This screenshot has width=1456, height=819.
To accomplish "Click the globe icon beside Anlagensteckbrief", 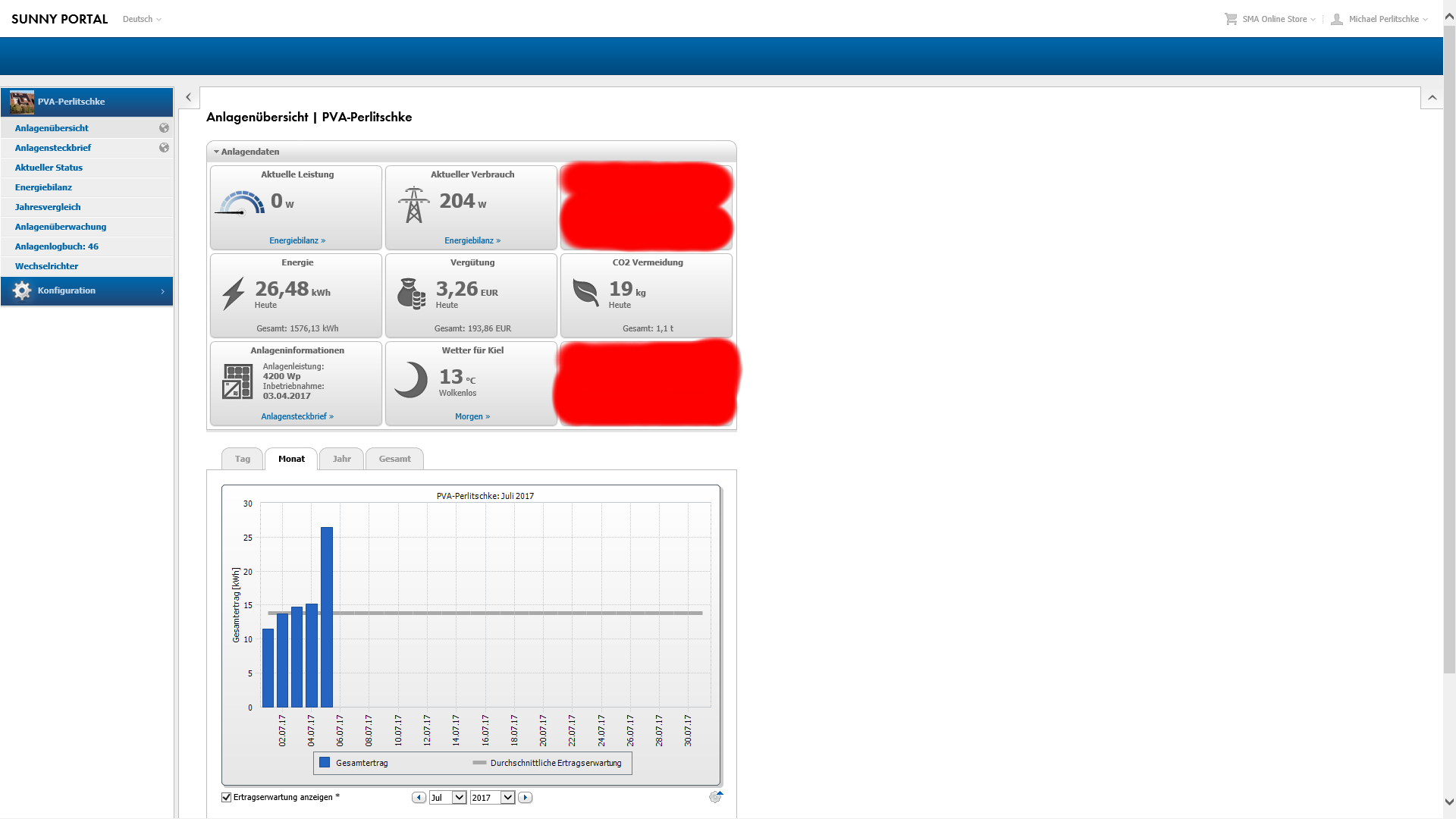I will pos(164,148).
